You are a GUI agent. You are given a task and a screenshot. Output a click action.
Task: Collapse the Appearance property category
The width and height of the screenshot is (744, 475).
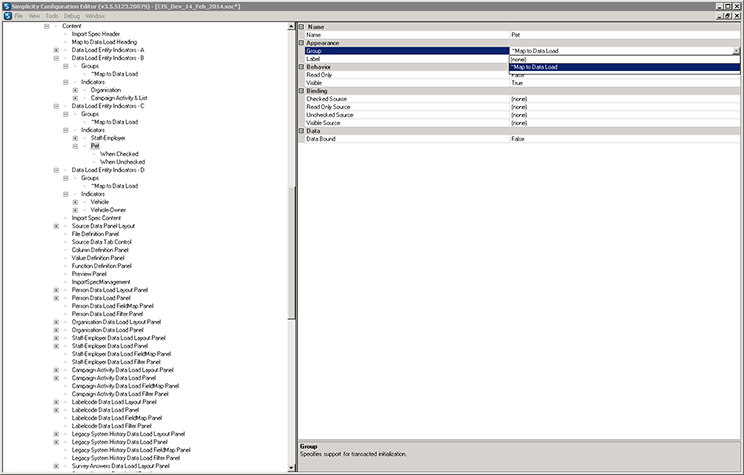coord(301,43)
